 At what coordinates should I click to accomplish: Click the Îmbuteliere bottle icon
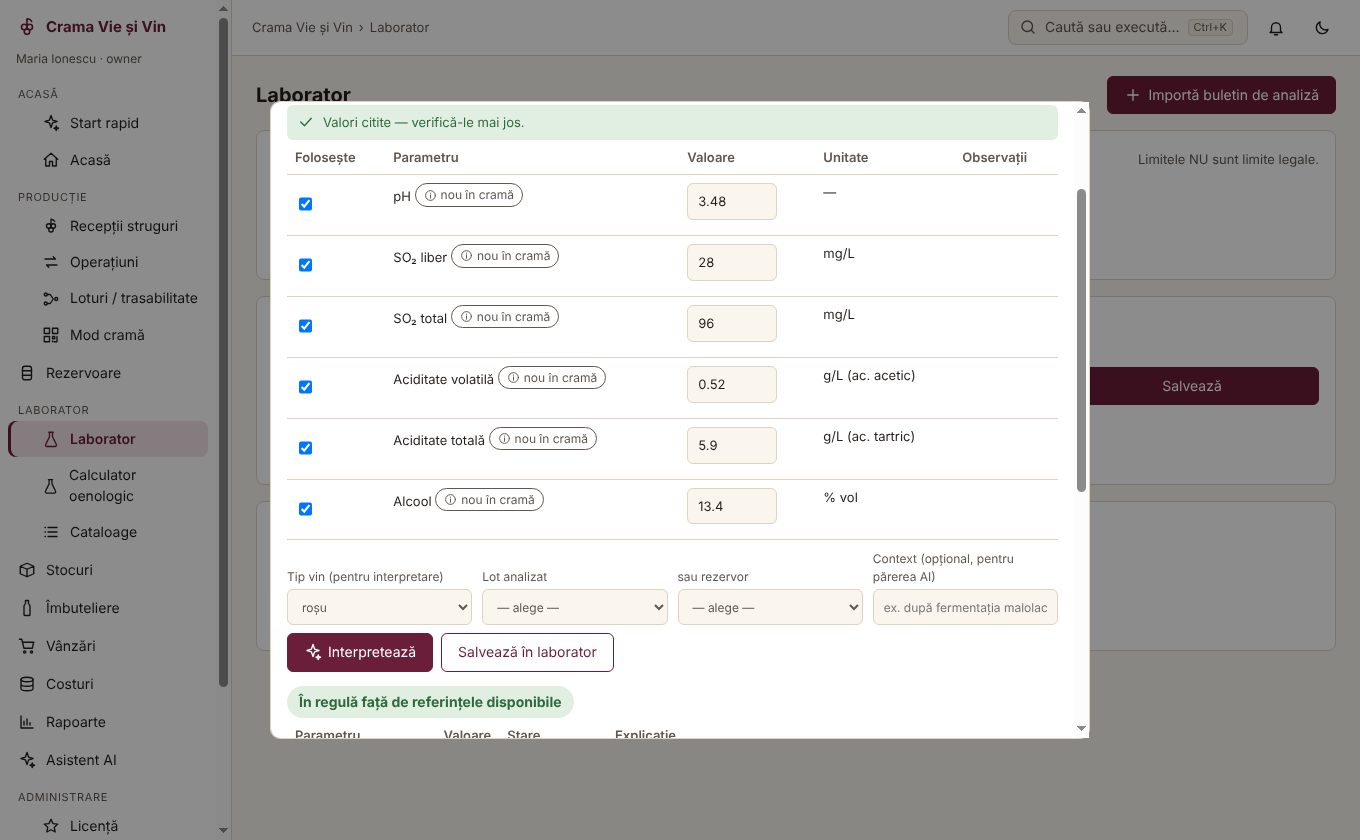click(x=27, y=608)
